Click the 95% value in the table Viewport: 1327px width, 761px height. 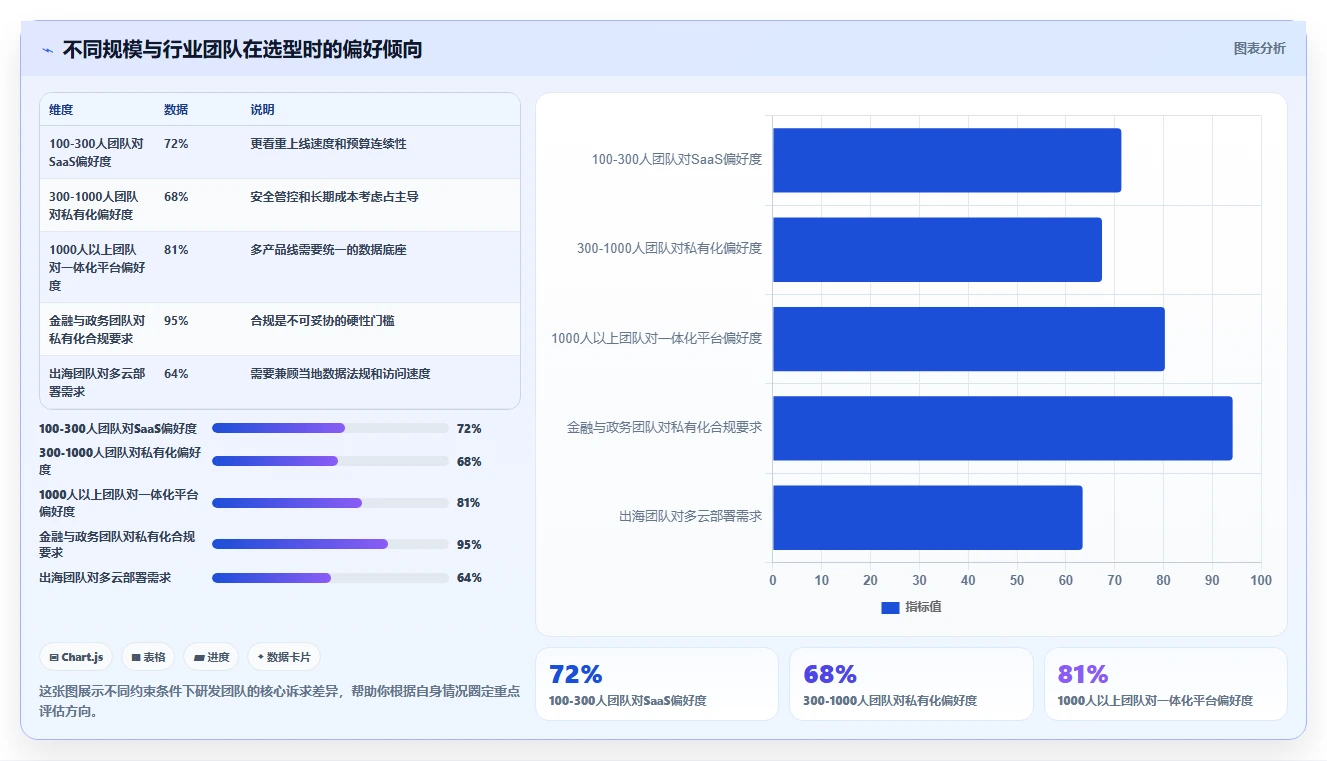[x=176, y=321]
